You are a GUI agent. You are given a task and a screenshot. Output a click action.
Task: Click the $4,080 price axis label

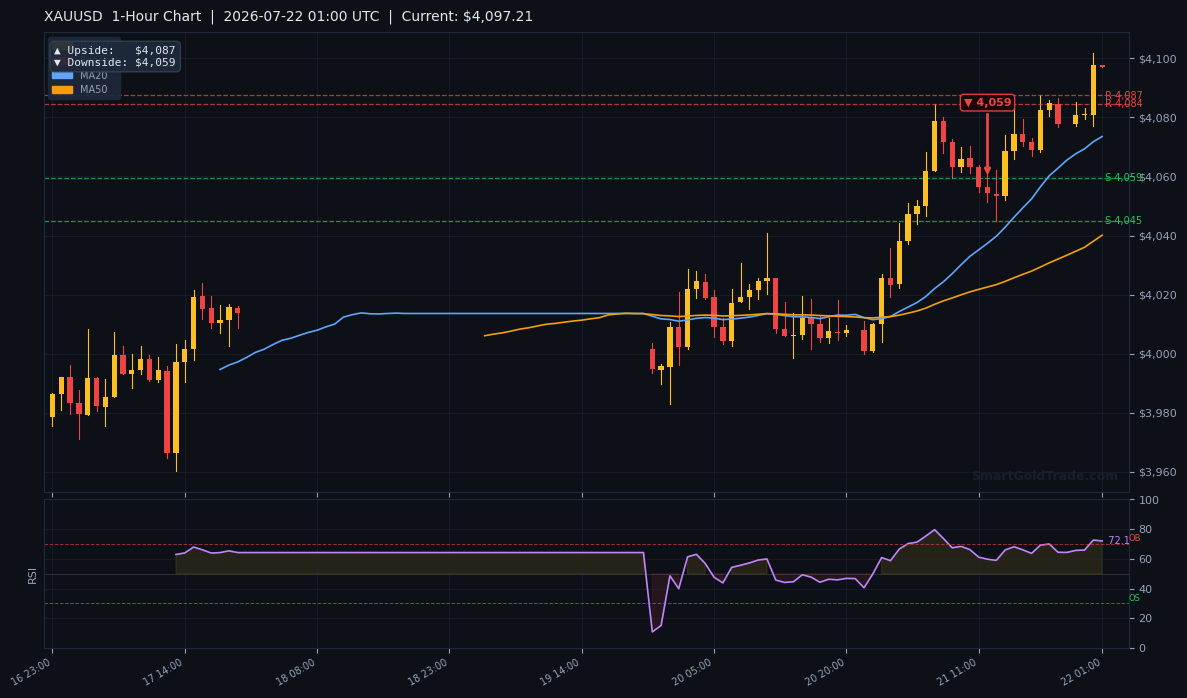[1157, 118]
